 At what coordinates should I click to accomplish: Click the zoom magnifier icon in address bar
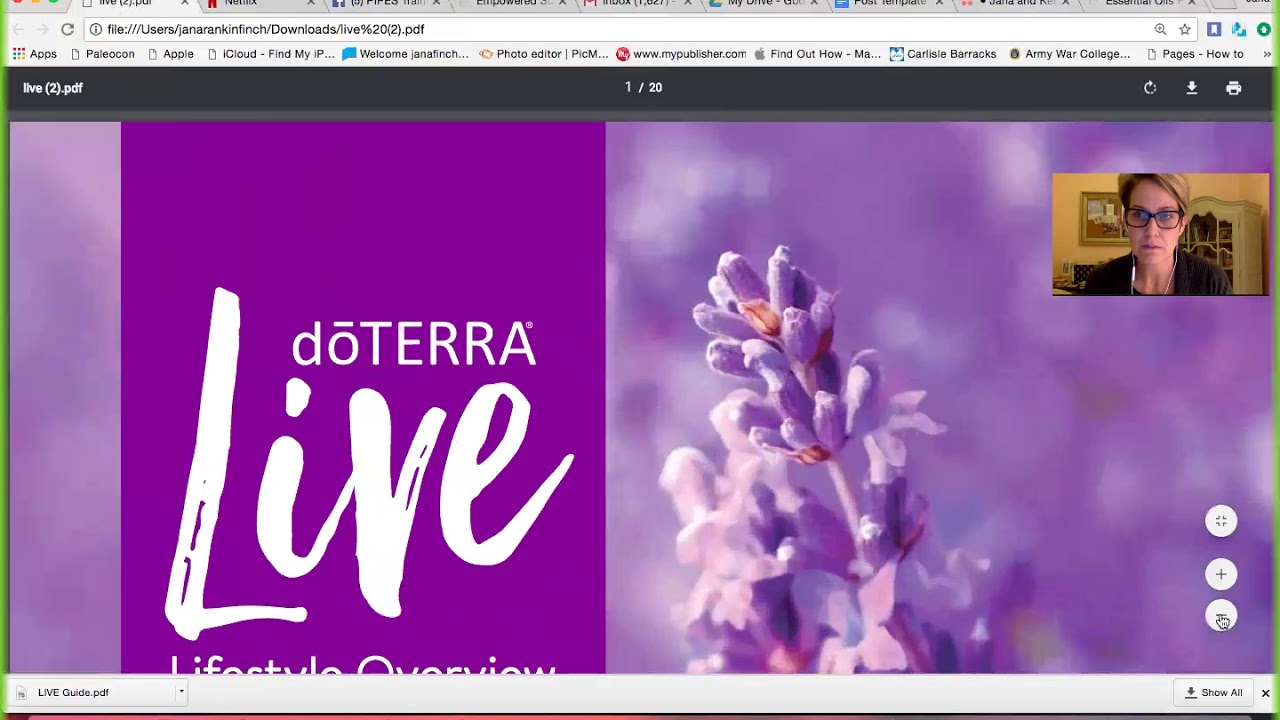[1160, 29]
